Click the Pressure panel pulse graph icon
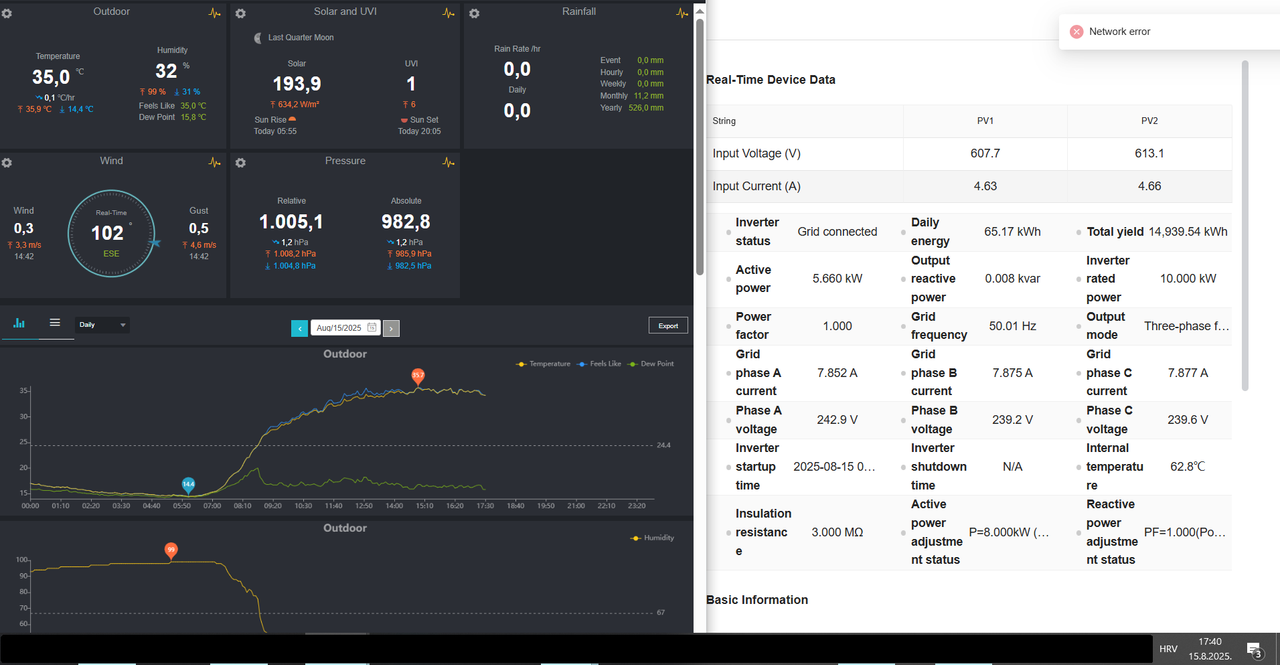This screenshot has width=1280, height=665. tap(448, 162)
